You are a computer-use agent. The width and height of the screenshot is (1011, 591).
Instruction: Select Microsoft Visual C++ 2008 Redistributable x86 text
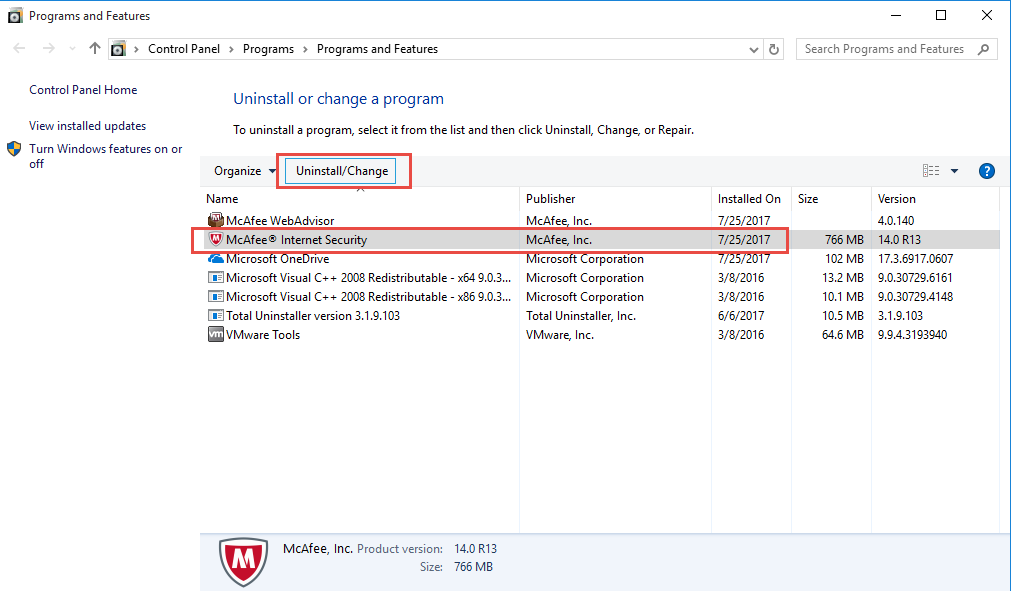[x=368, y=296]
